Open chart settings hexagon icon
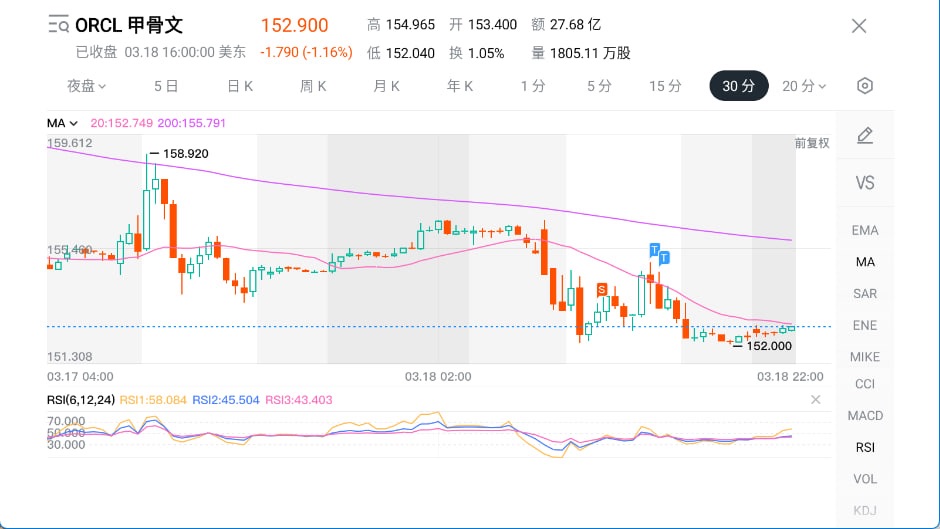The width and height of the screenshot is (940, 529). pyautogui.click(x=865, y=86)
